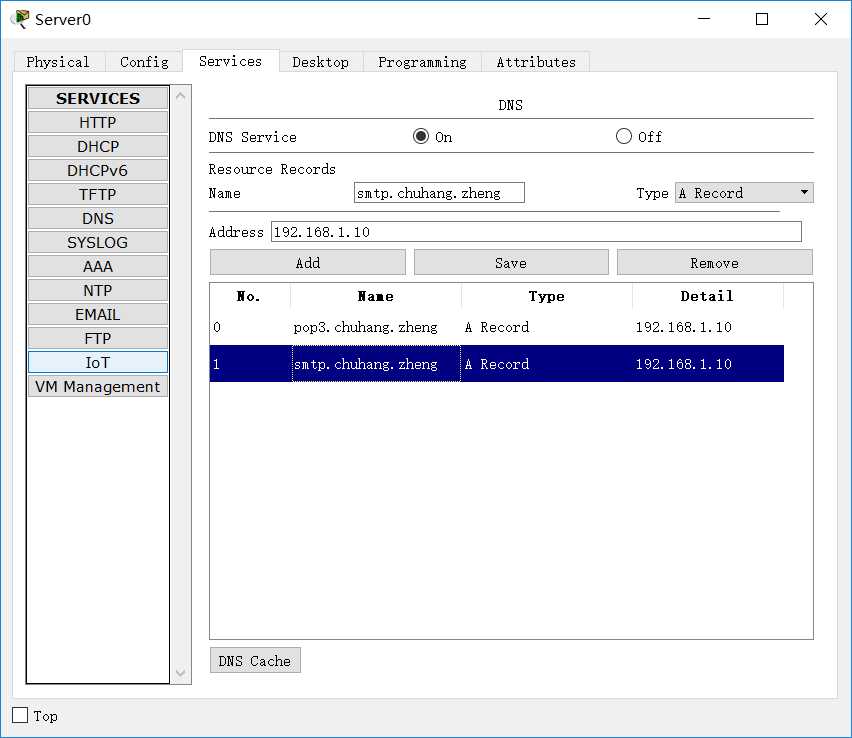Viewport: 852px width, 738px height.
Task: Click record number 0 cell
Action: coord(250,327)
